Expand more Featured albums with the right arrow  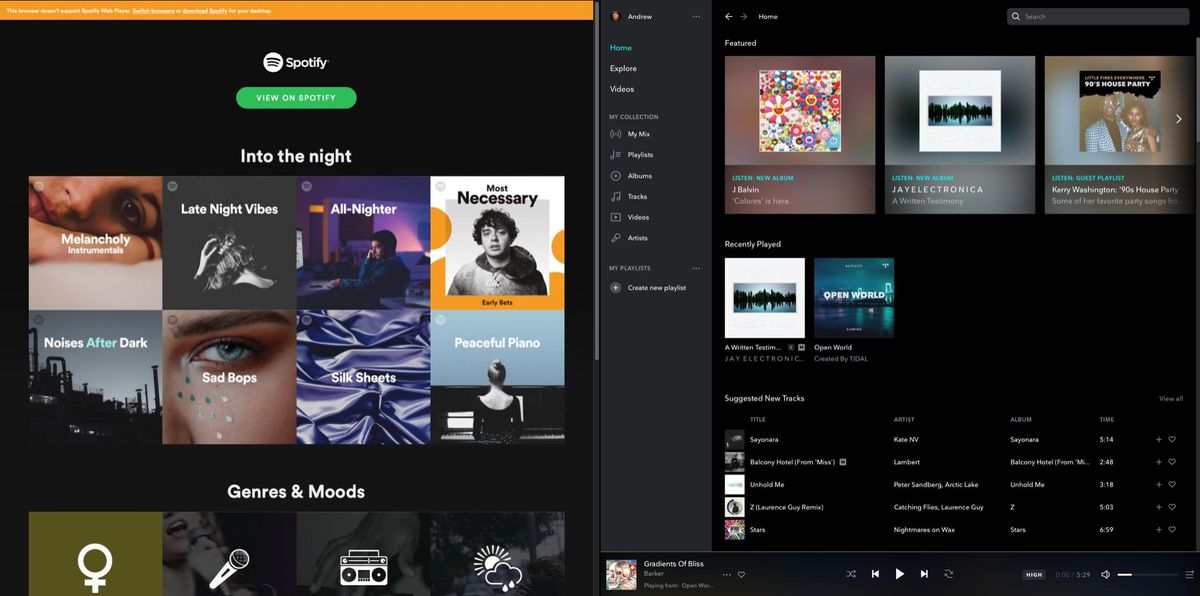(1178, 118)
